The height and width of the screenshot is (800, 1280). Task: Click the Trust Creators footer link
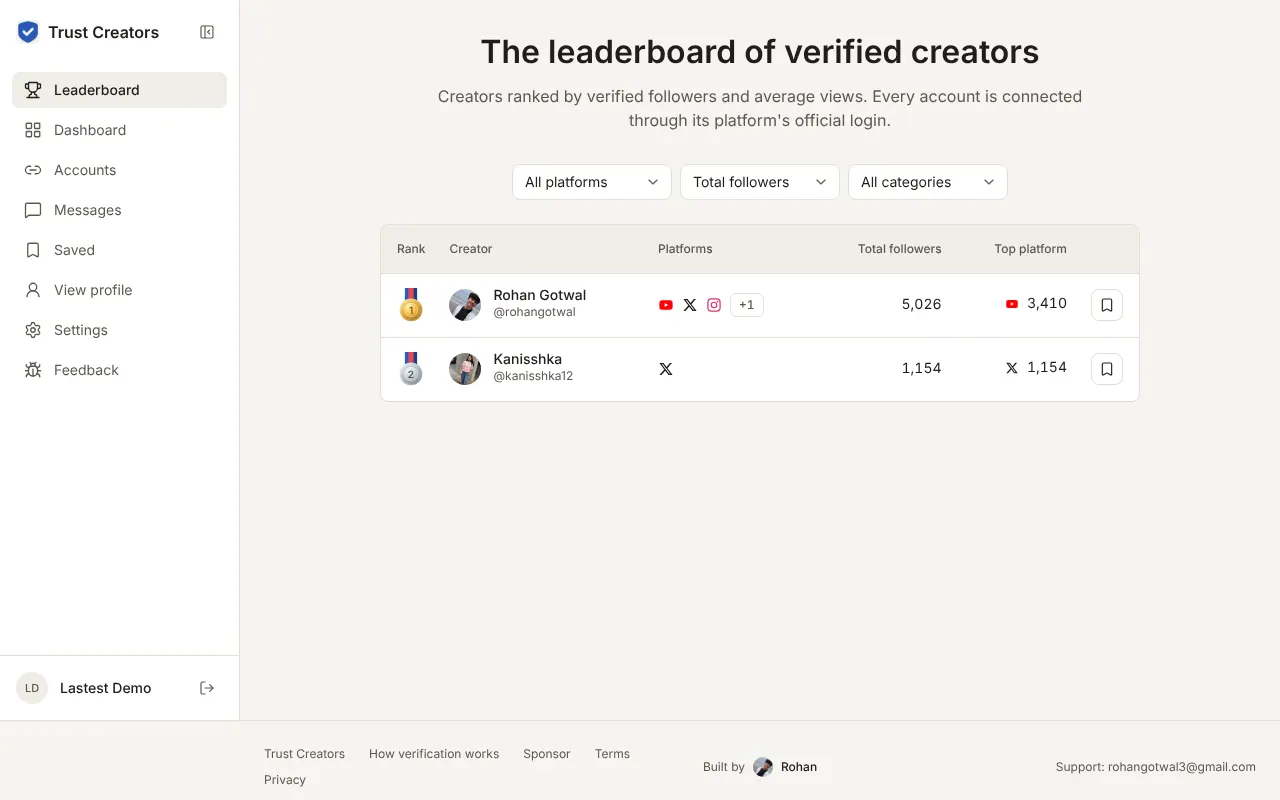click(x=304, y=754)
